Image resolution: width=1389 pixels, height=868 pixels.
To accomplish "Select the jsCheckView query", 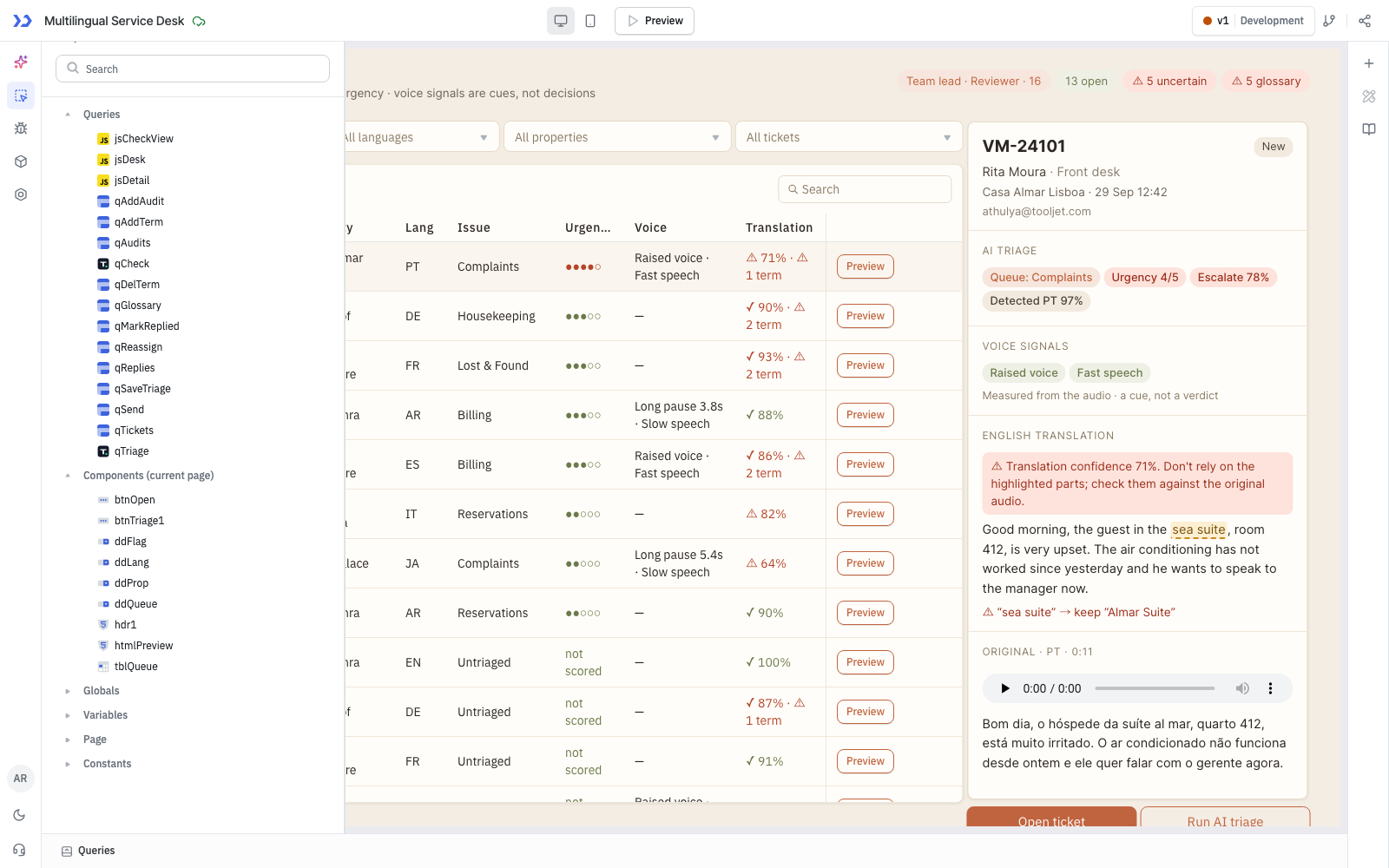I will pos(143,139).
